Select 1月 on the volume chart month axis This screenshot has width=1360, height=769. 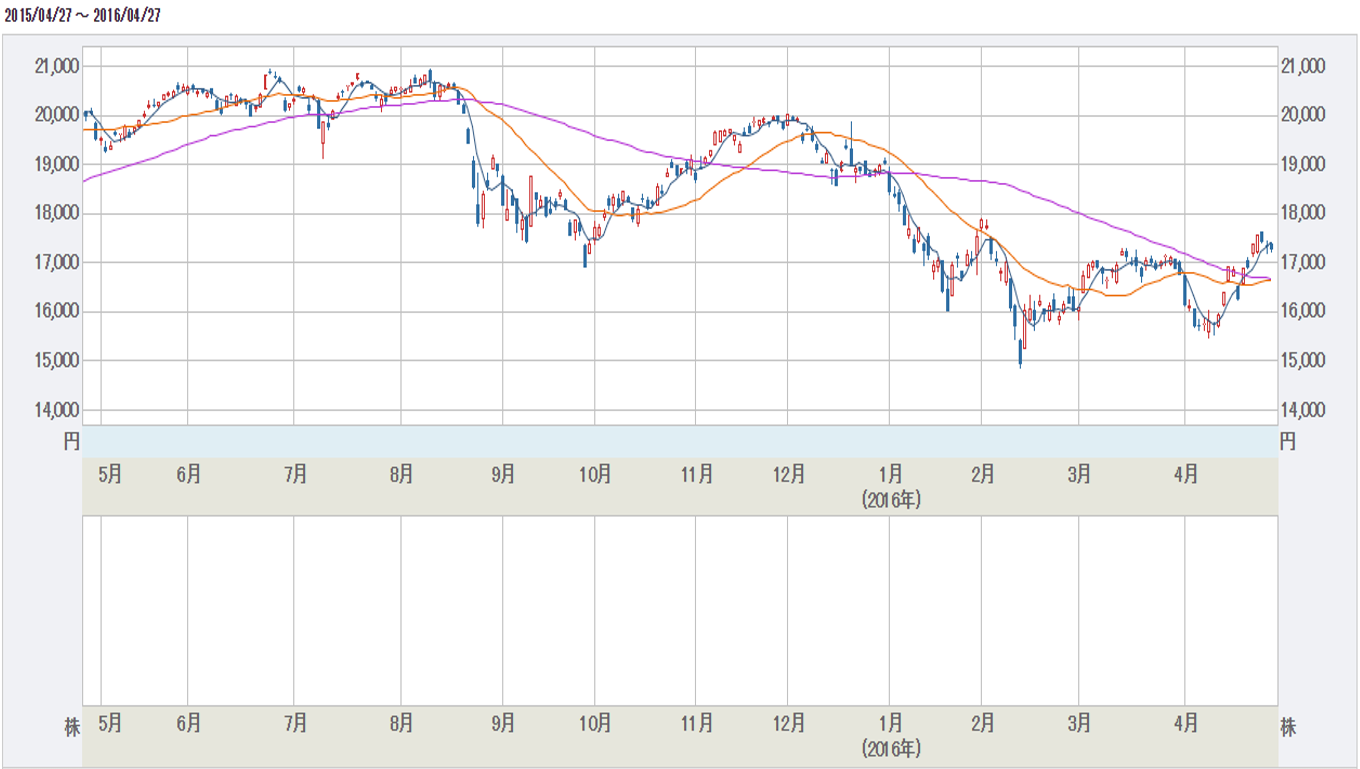click(890, 721)
